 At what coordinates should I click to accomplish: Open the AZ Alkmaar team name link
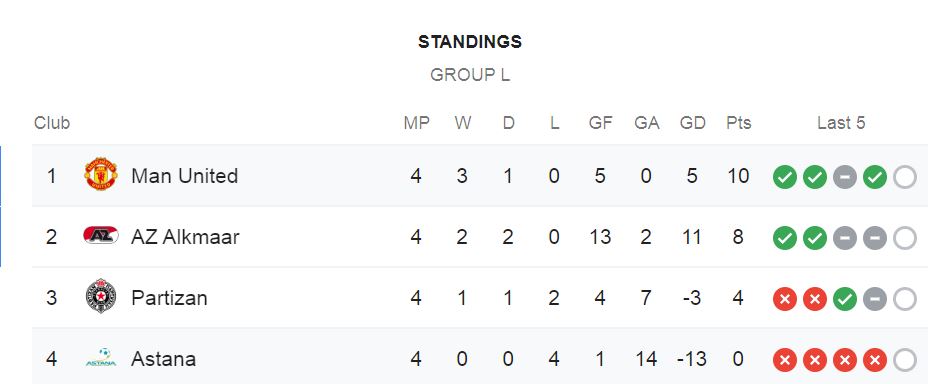click(185, 237)
